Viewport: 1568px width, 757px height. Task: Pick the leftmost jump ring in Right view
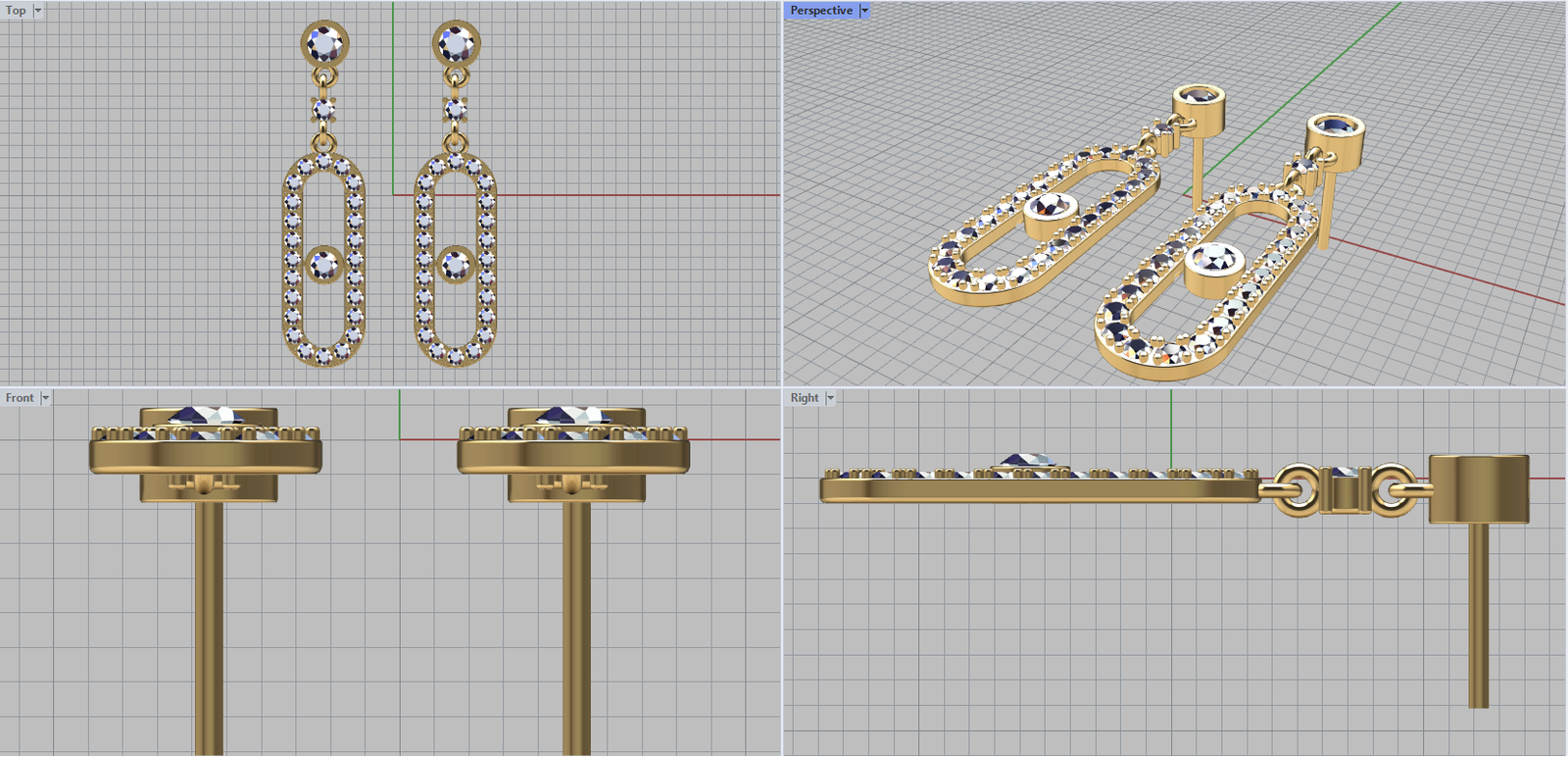1298,490
